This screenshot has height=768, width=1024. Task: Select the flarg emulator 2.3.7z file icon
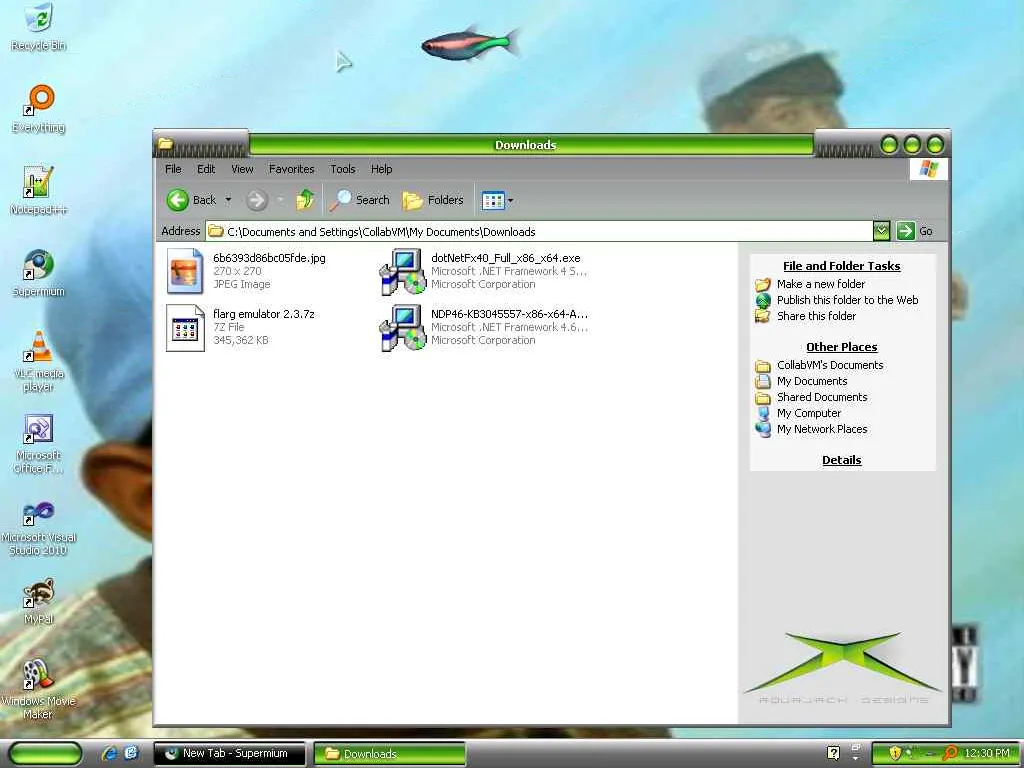[x=185, y=328]
